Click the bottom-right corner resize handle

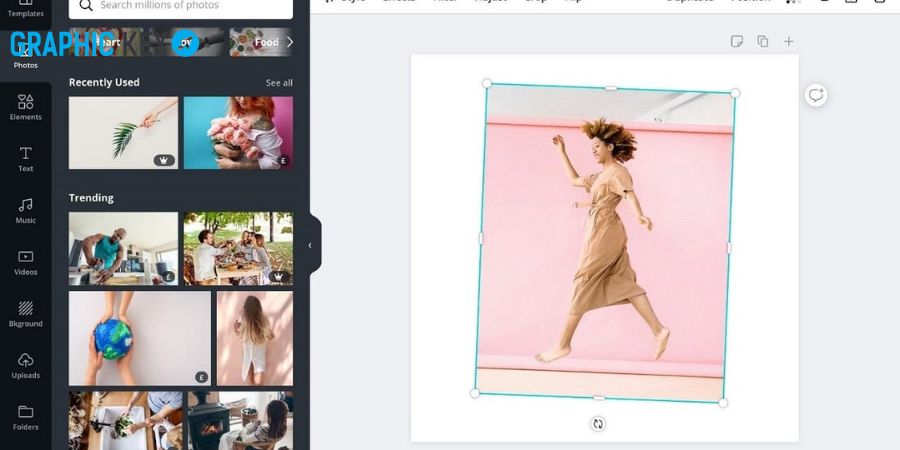723,403
